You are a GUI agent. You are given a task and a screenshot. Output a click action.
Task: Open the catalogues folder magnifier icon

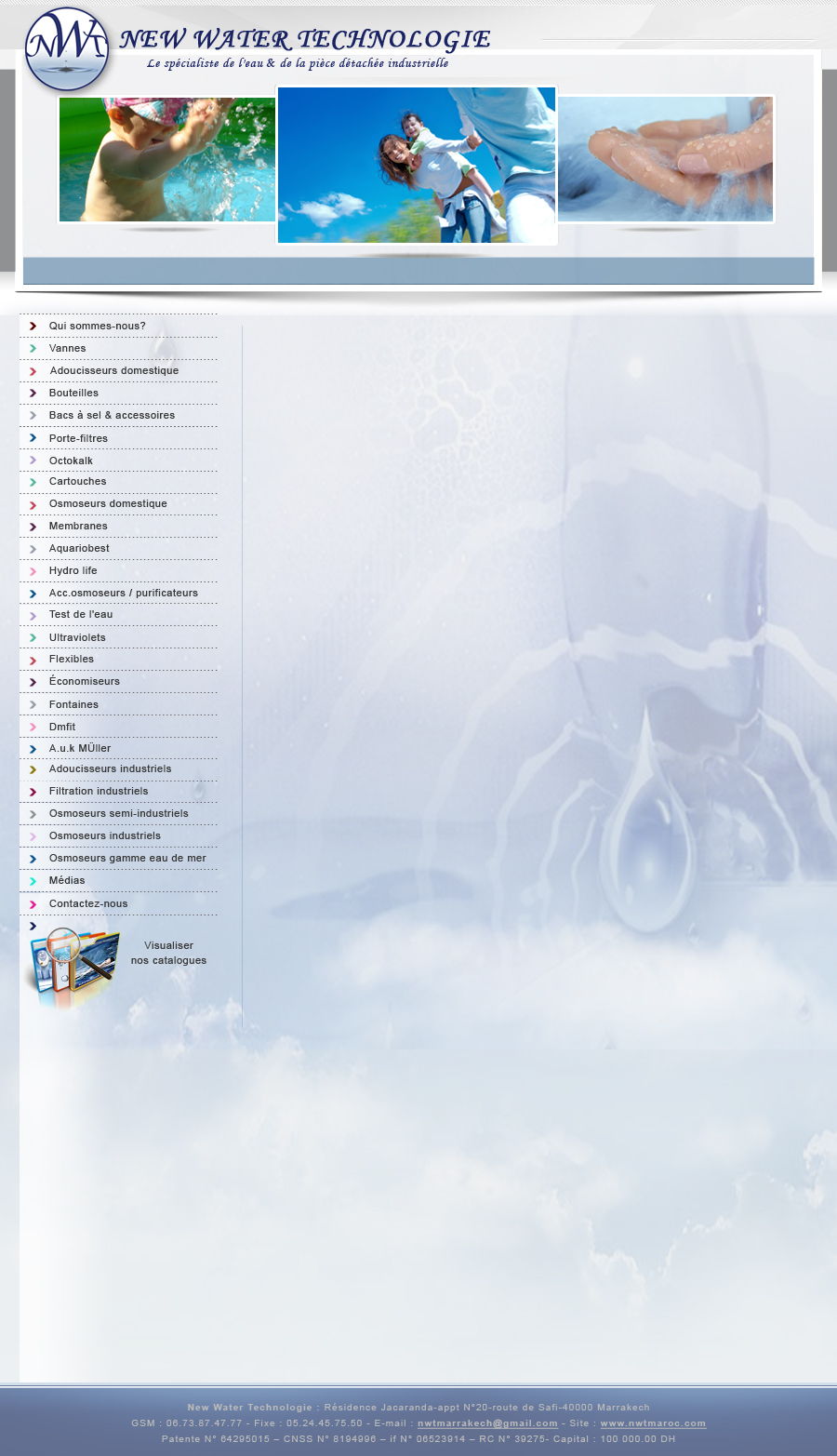(73, 967)
